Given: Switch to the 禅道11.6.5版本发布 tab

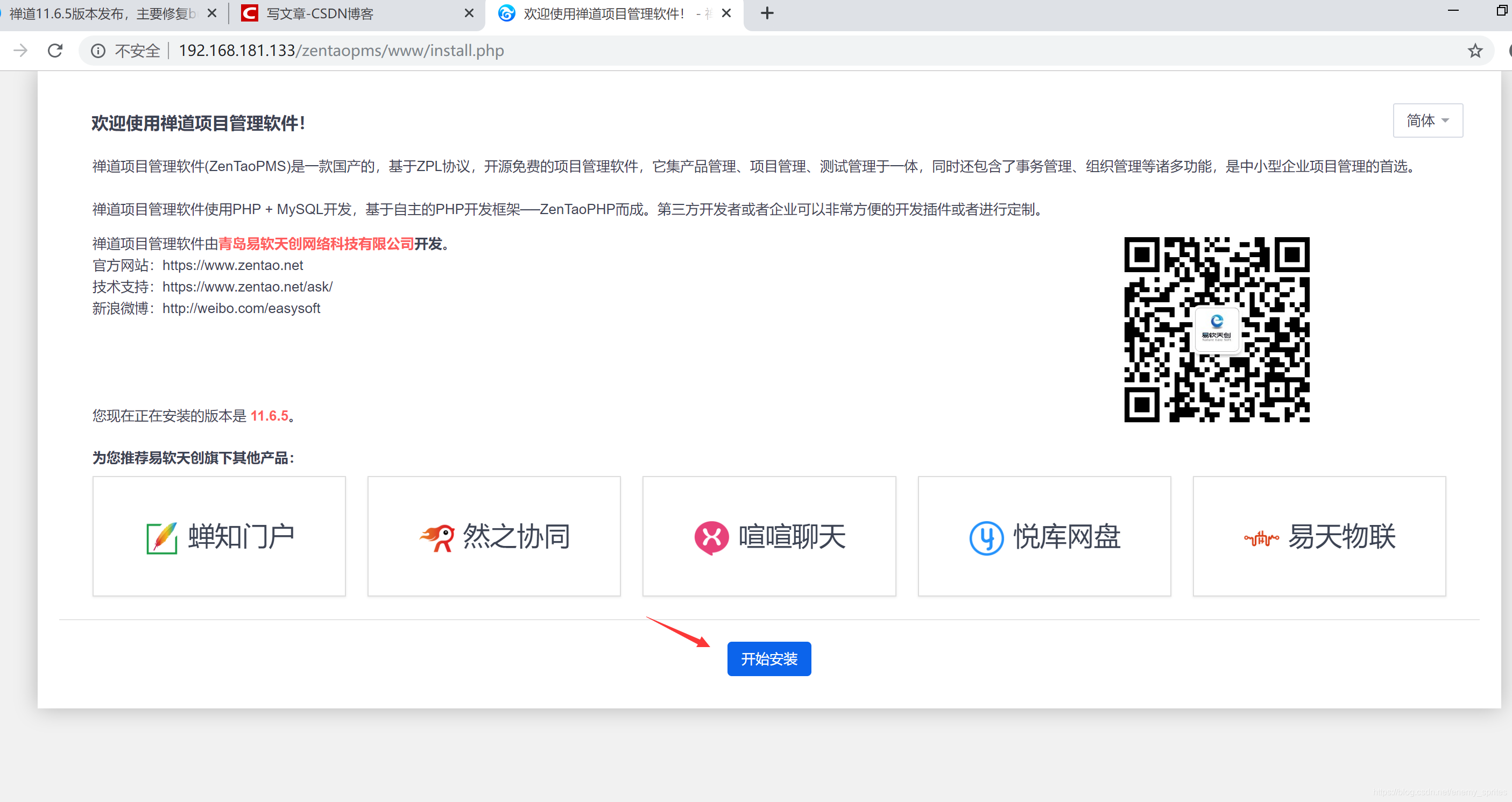Looking at the screenshot, I should tap(103, 13).
